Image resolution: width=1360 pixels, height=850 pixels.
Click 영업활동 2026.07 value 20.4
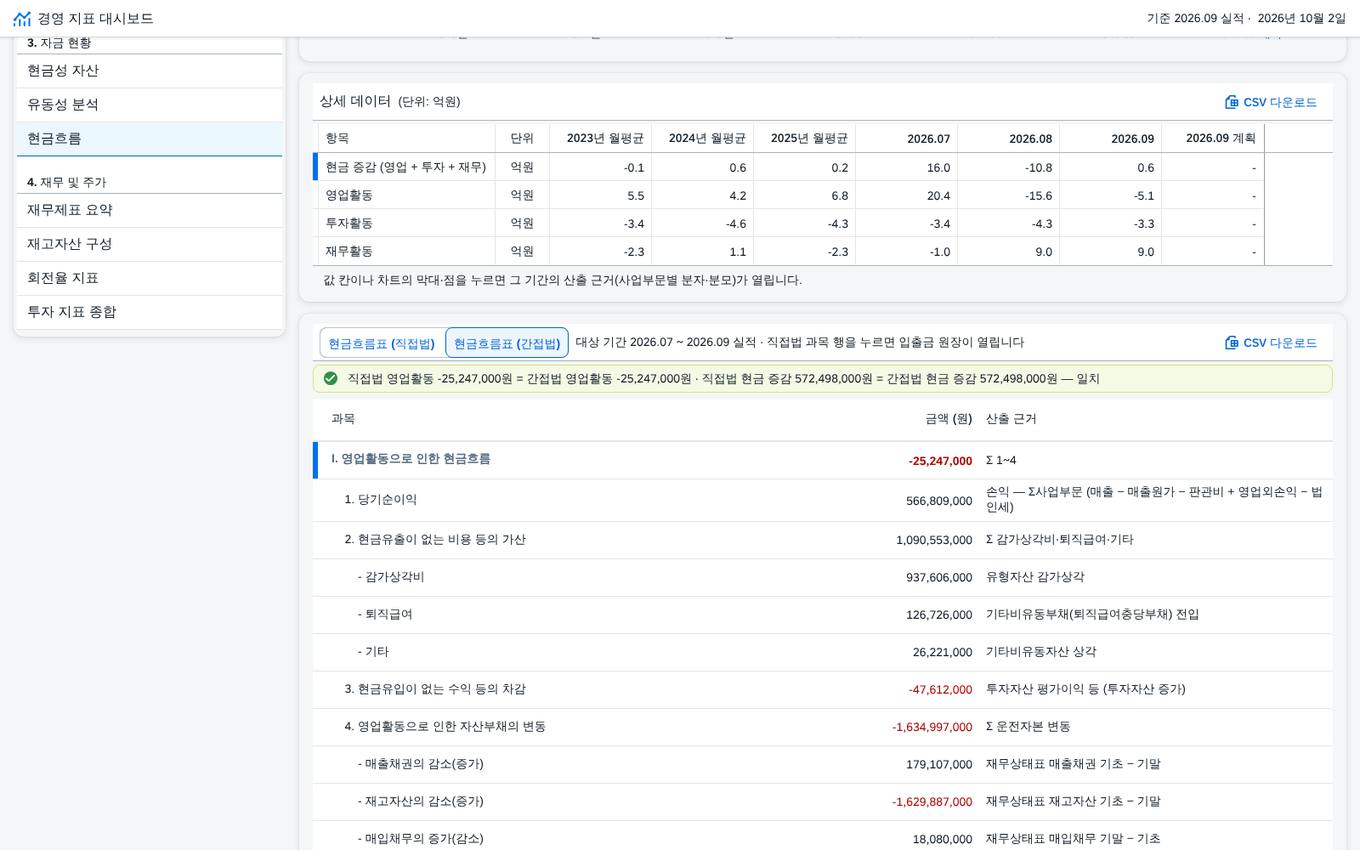[x=906, y=195]
